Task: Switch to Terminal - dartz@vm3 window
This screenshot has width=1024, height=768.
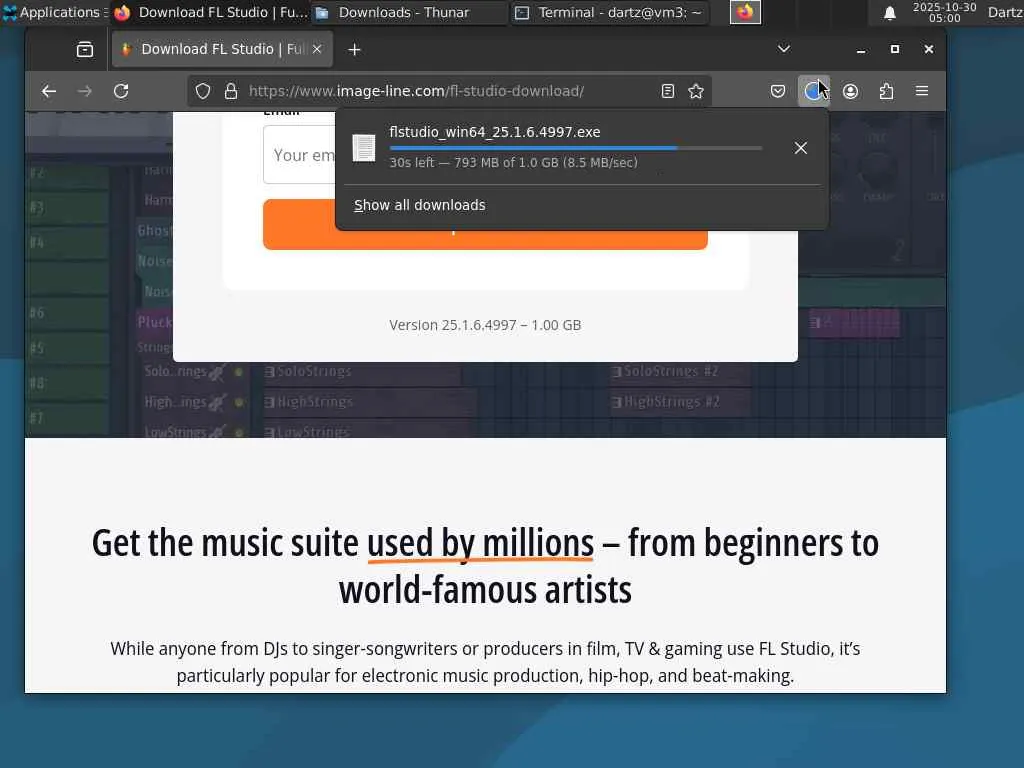Action: (609, 12)
